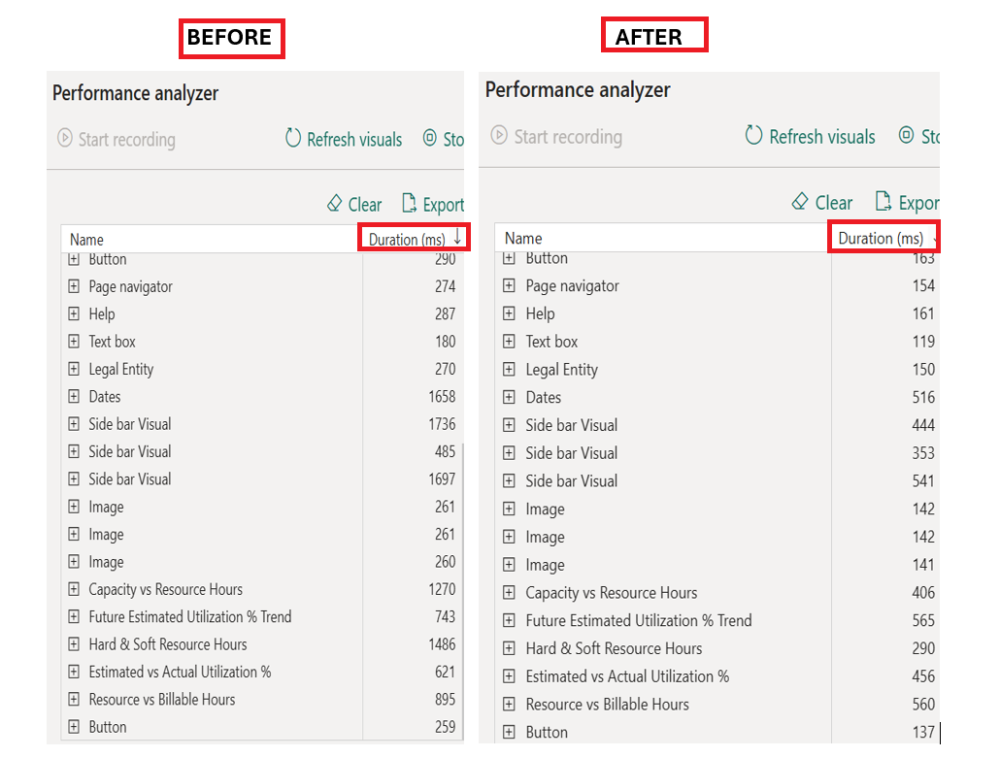Select Future Estimated Utilization % Trend in AFTER list
The width and height of the screenshot is (1000, 757).
(x=638, y=621)
